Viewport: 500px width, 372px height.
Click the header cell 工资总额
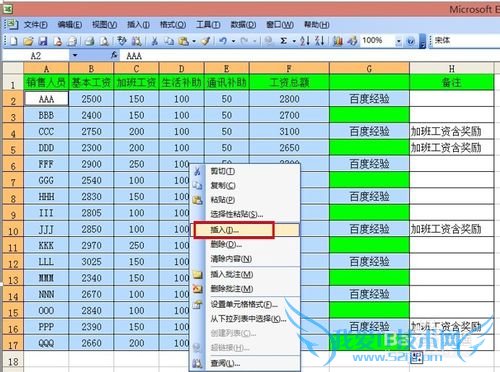click(x=289, y=82)
